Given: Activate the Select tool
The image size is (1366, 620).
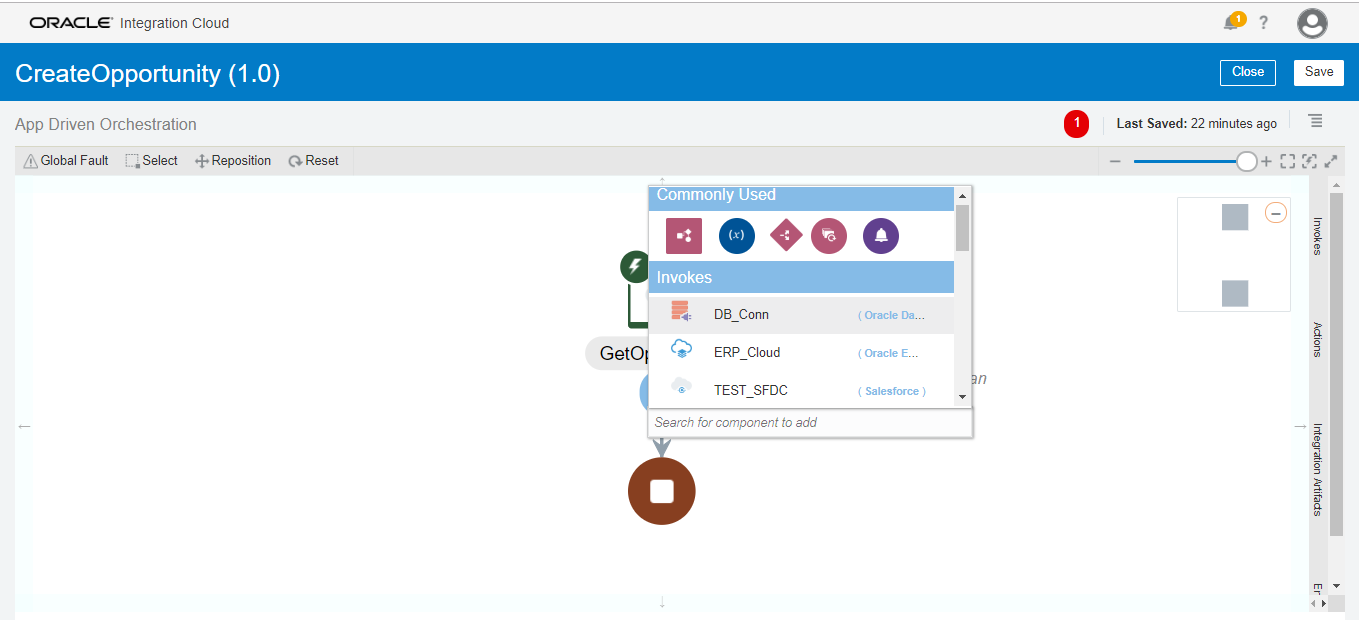Looking at the screenshot, I should click(x=151, y=161).
